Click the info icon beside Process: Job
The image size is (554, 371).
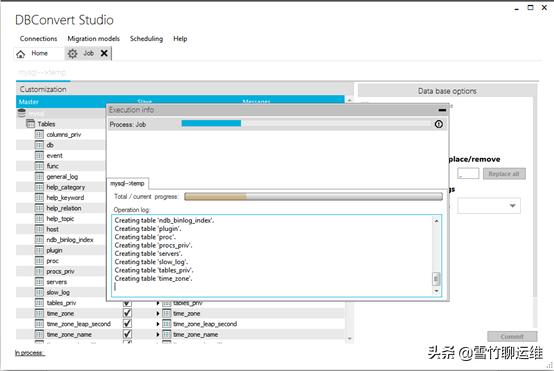[438, 124]
